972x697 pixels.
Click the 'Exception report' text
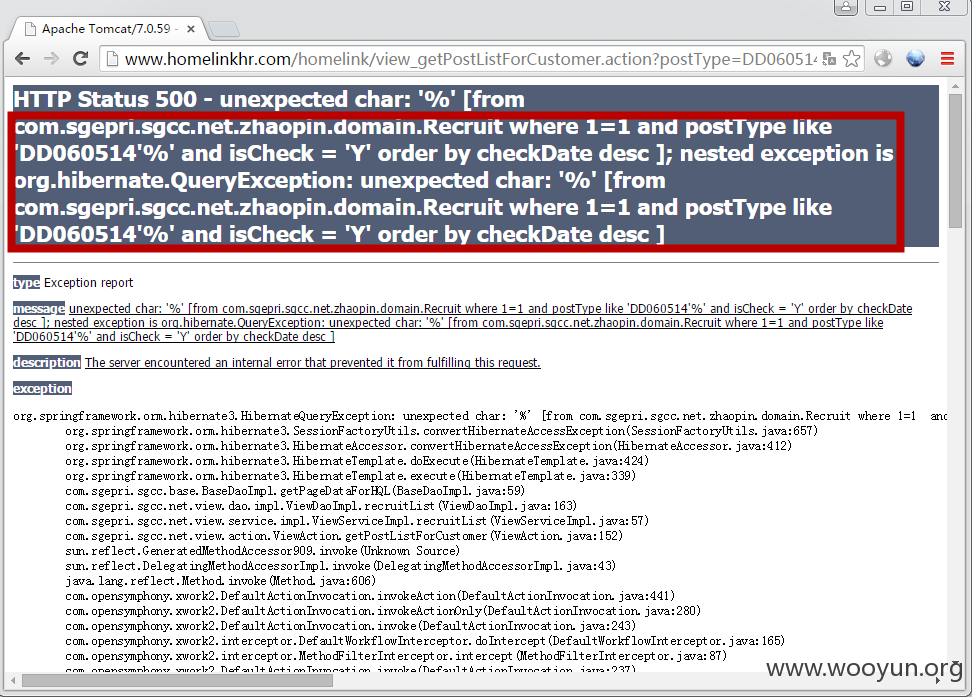(x=89, y=283)
